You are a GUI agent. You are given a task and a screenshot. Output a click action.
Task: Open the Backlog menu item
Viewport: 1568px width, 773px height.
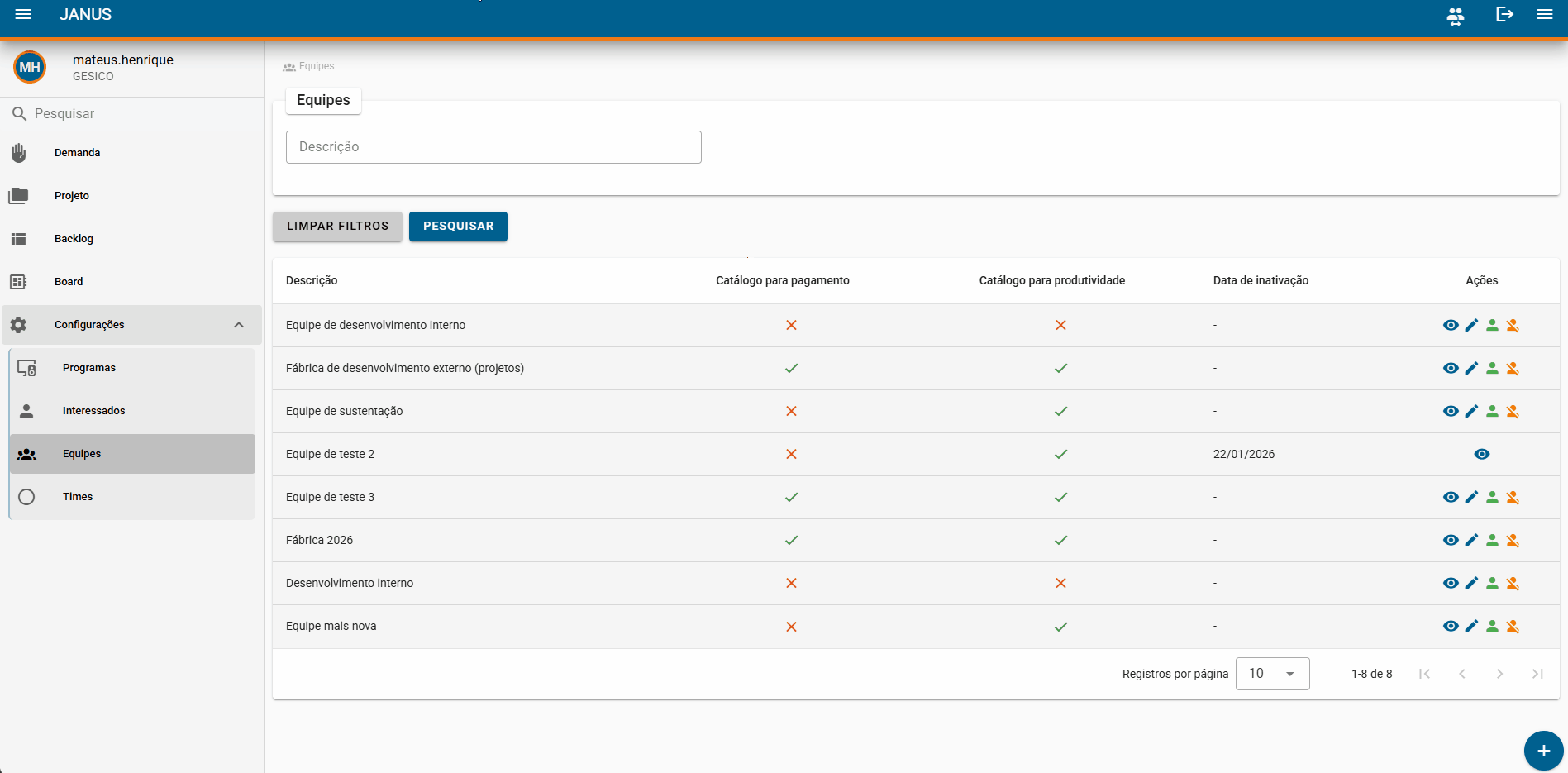click(132, 239)
